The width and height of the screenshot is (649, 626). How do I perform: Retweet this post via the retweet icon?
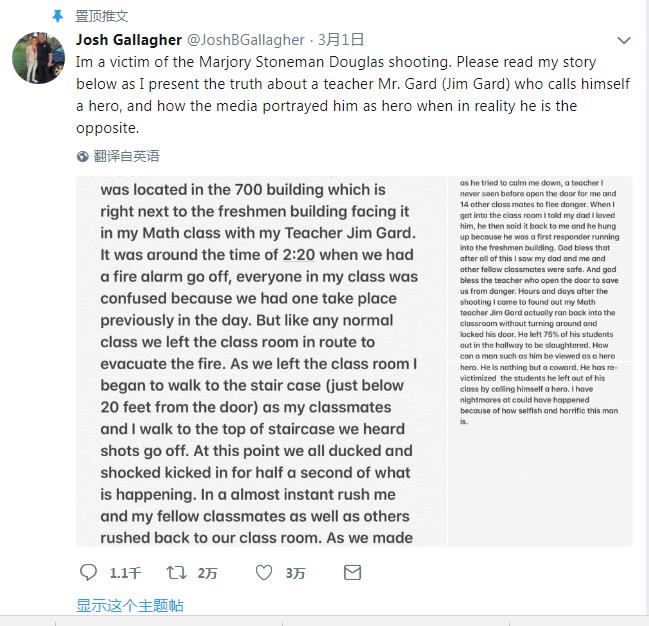[x=175, y=573]
